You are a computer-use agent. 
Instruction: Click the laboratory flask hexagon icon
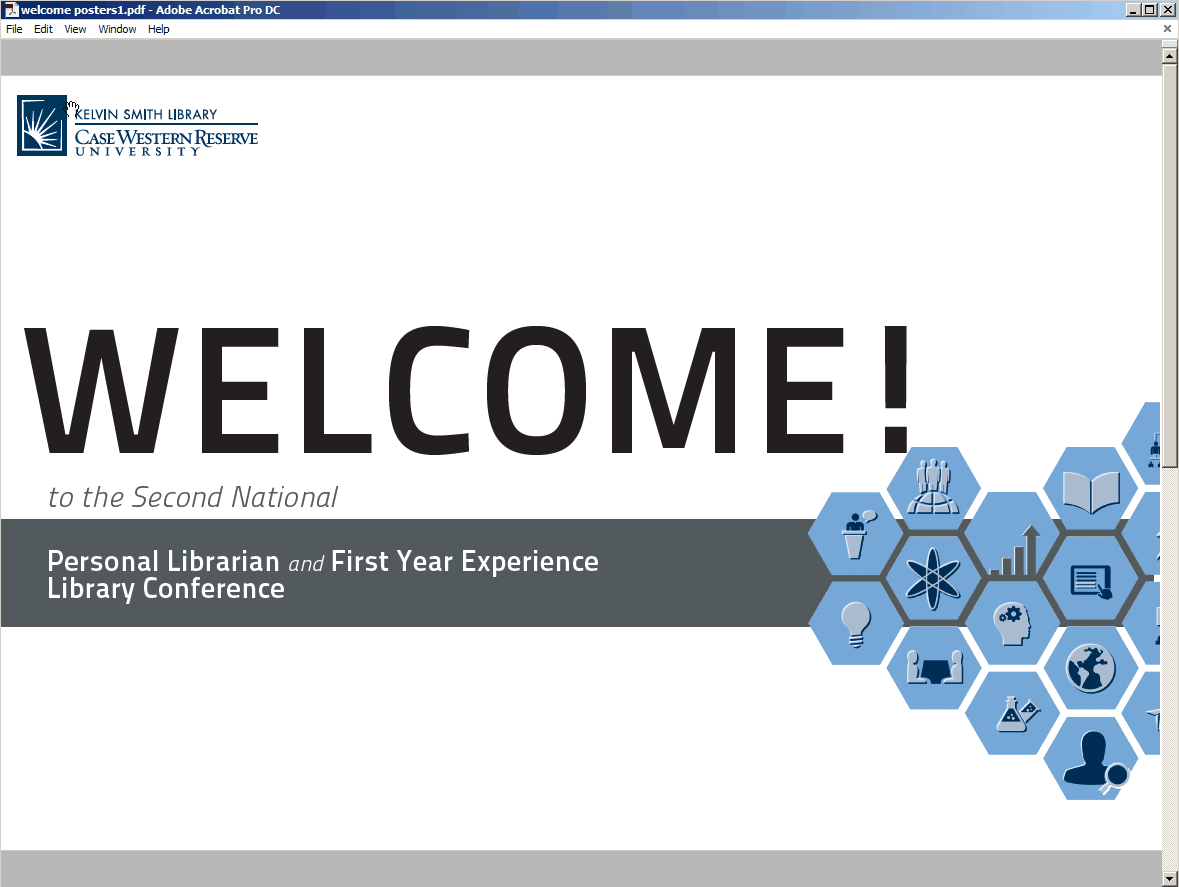tap(1012, 713)
